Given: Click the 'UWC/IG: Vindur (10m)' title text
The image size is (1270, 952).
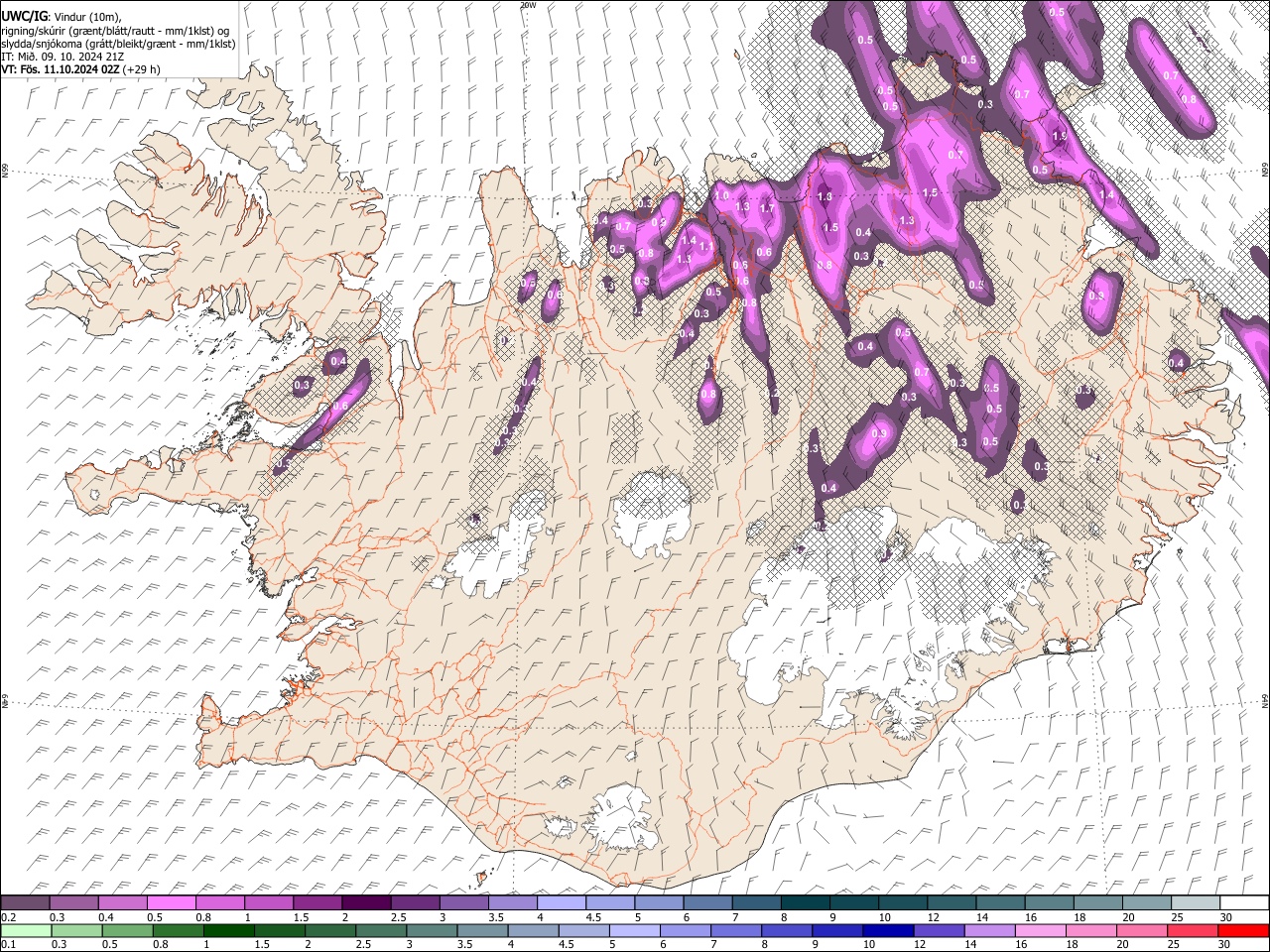Looking at the screenshot, I should click(x=61, y=17).
